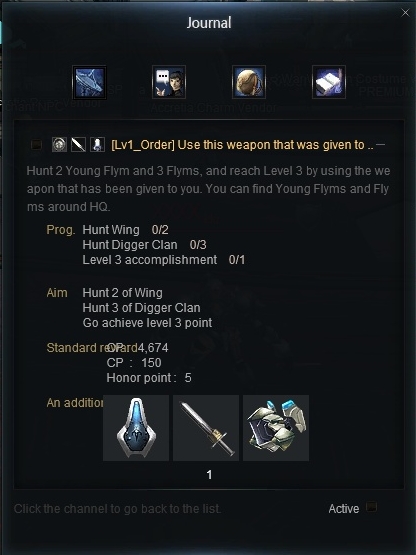Close the Journal window
This screenshot has width=416, height=555.
click(x=405, y=13)
